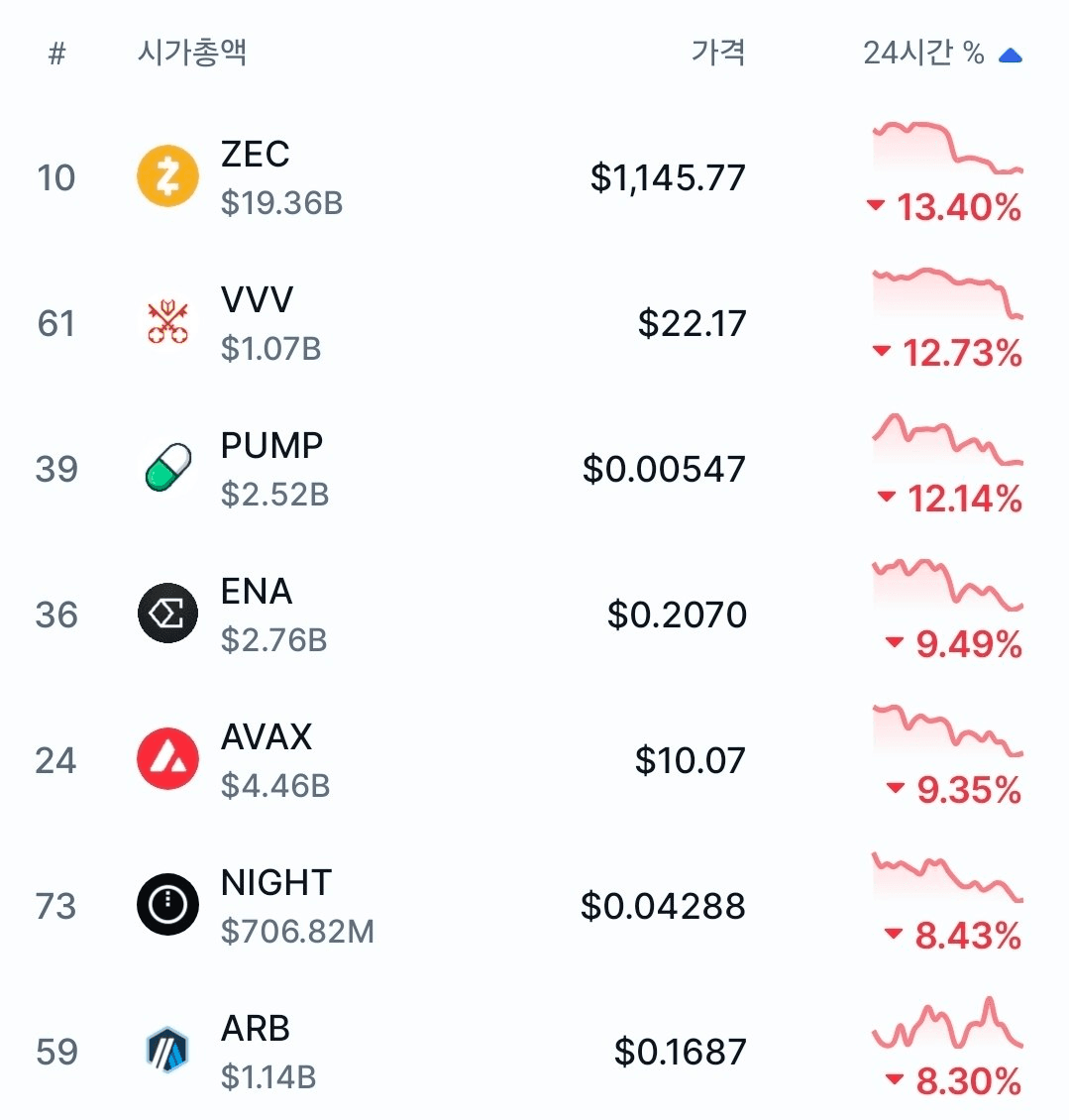
Task: Tap the VVV crossed keys logo
Action: tap(167, 322)
